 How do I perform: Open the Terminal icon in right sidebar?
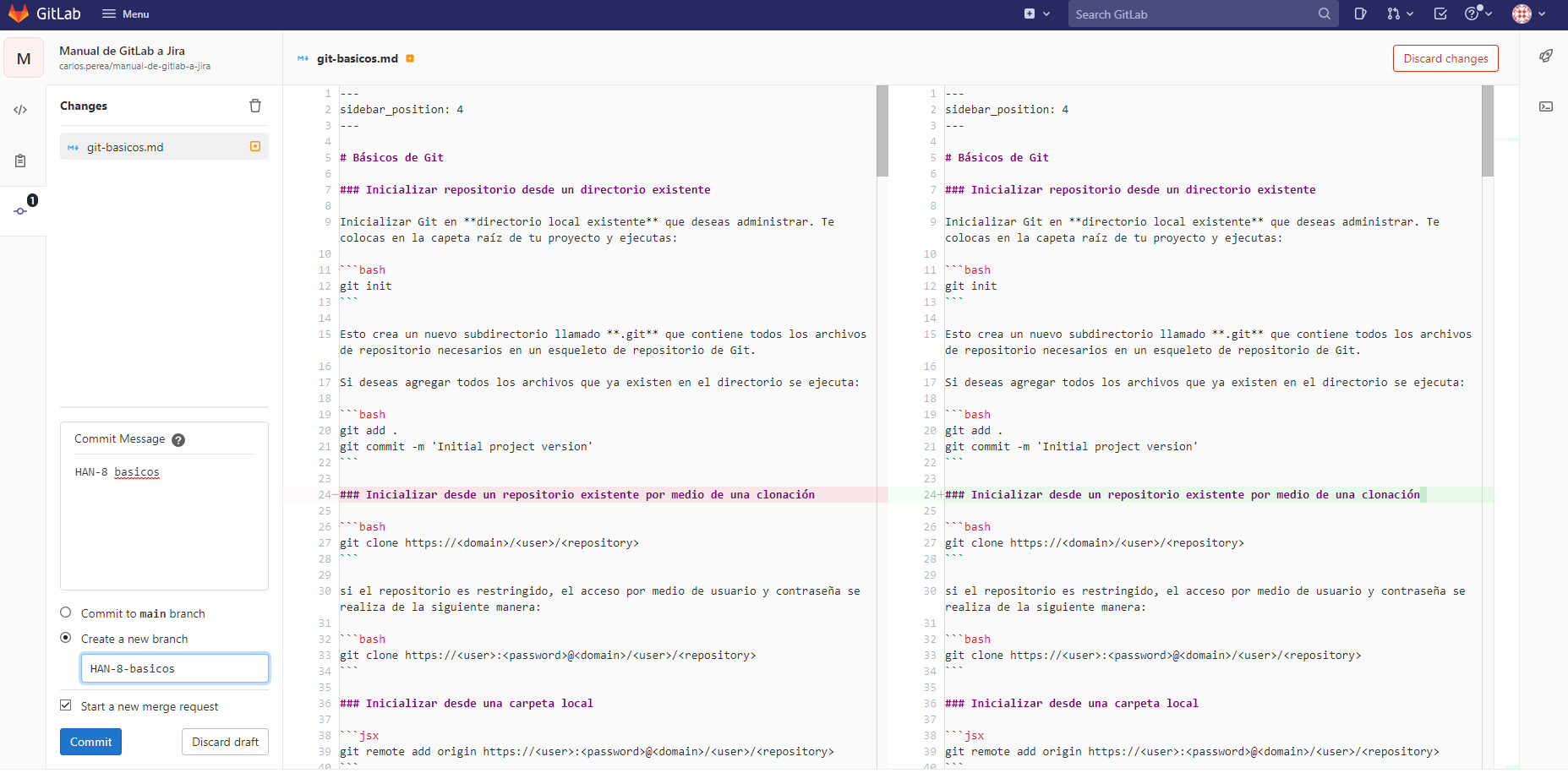[x=1546, y=106]
